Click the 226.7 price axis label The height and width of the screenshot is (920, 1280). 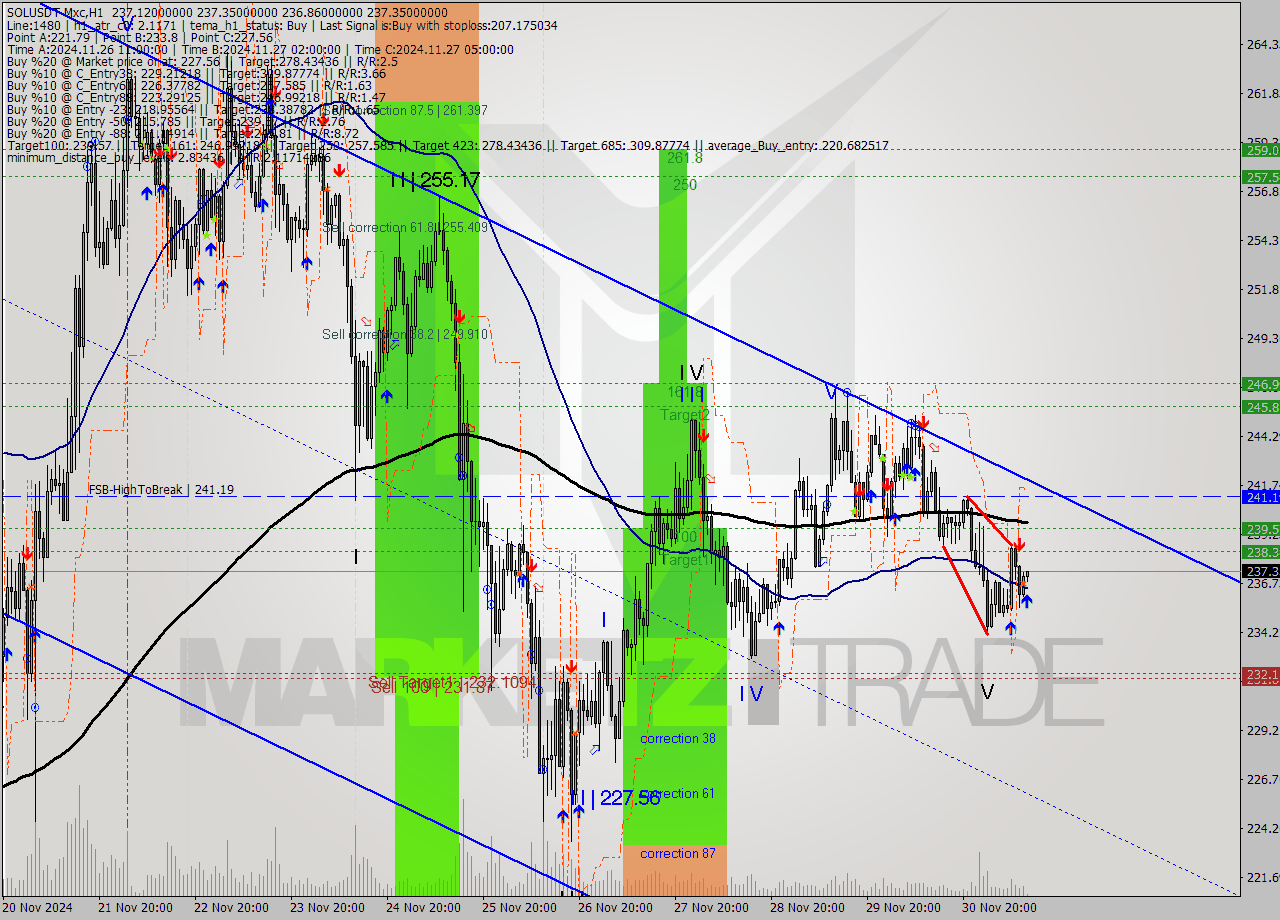[x=1262, y=779]
